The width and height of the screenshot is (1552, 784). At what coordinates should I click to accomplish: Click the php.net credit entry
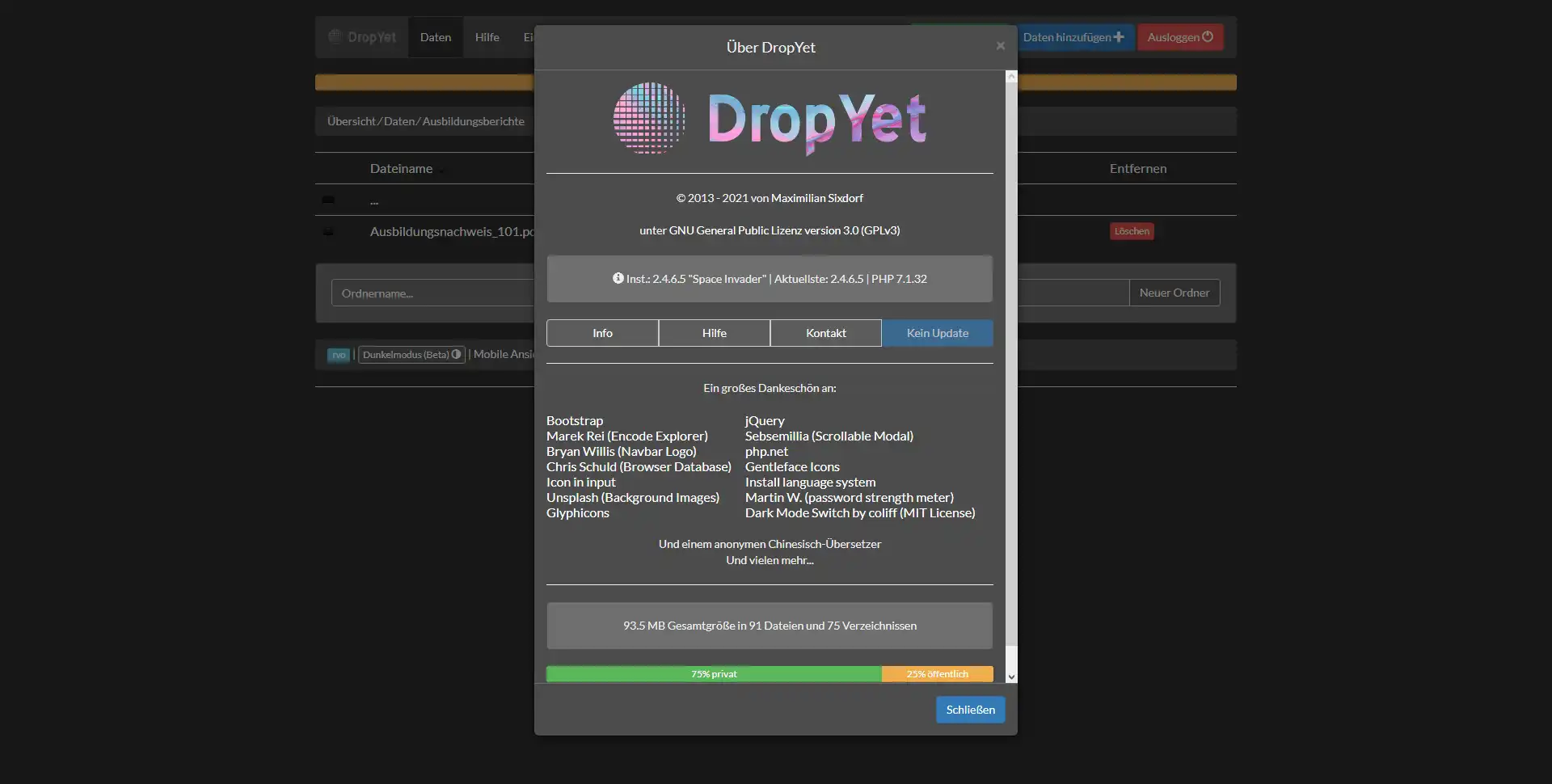766,451
